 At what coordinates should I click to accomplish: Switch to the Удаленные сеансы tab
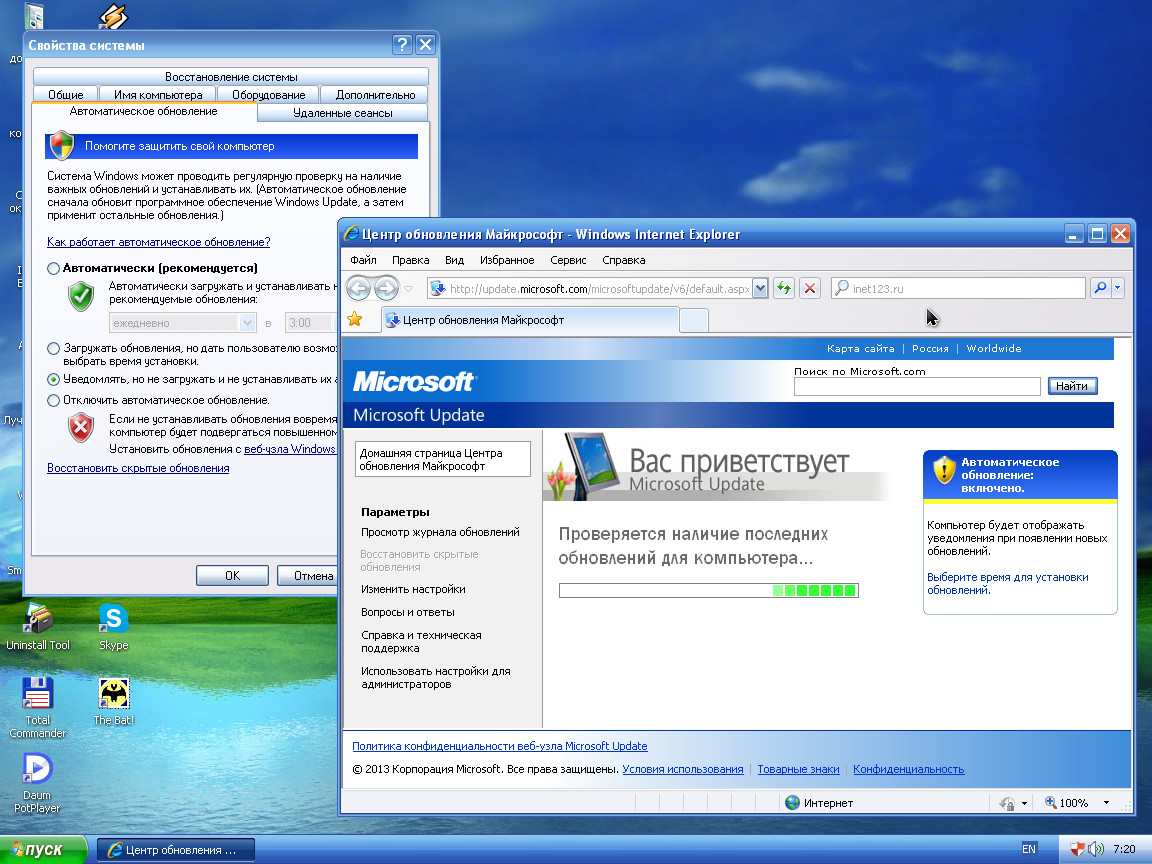coord(342,113)
